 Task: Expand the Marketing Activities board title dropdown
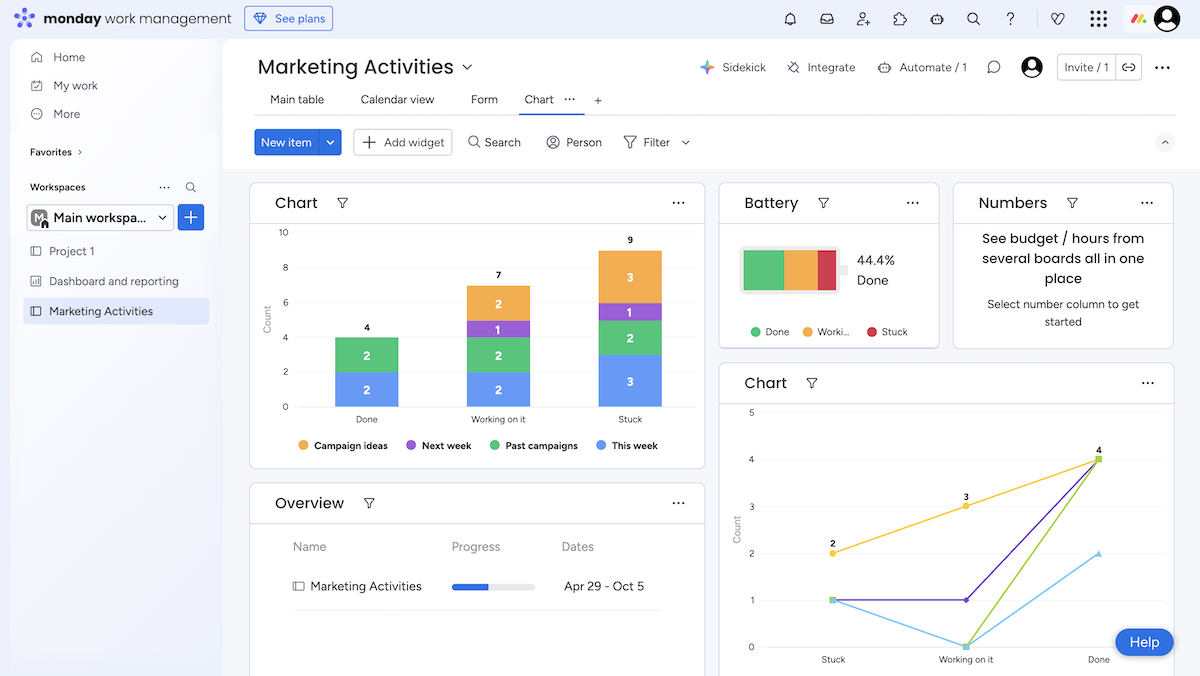[x=466, y=67]
